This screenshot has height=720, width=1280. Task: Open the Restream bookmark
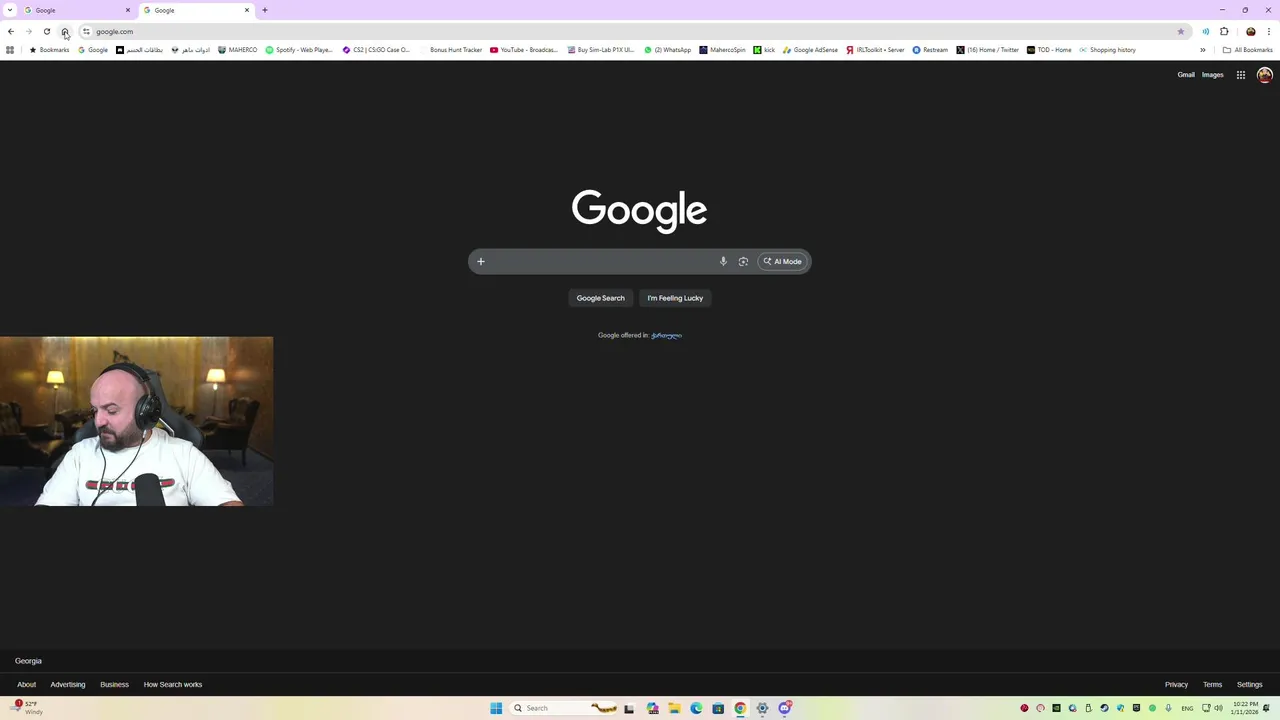930,50
